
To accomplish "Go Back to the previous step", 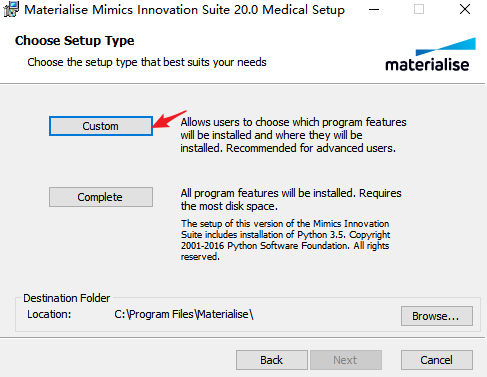I will pos(272,360).
